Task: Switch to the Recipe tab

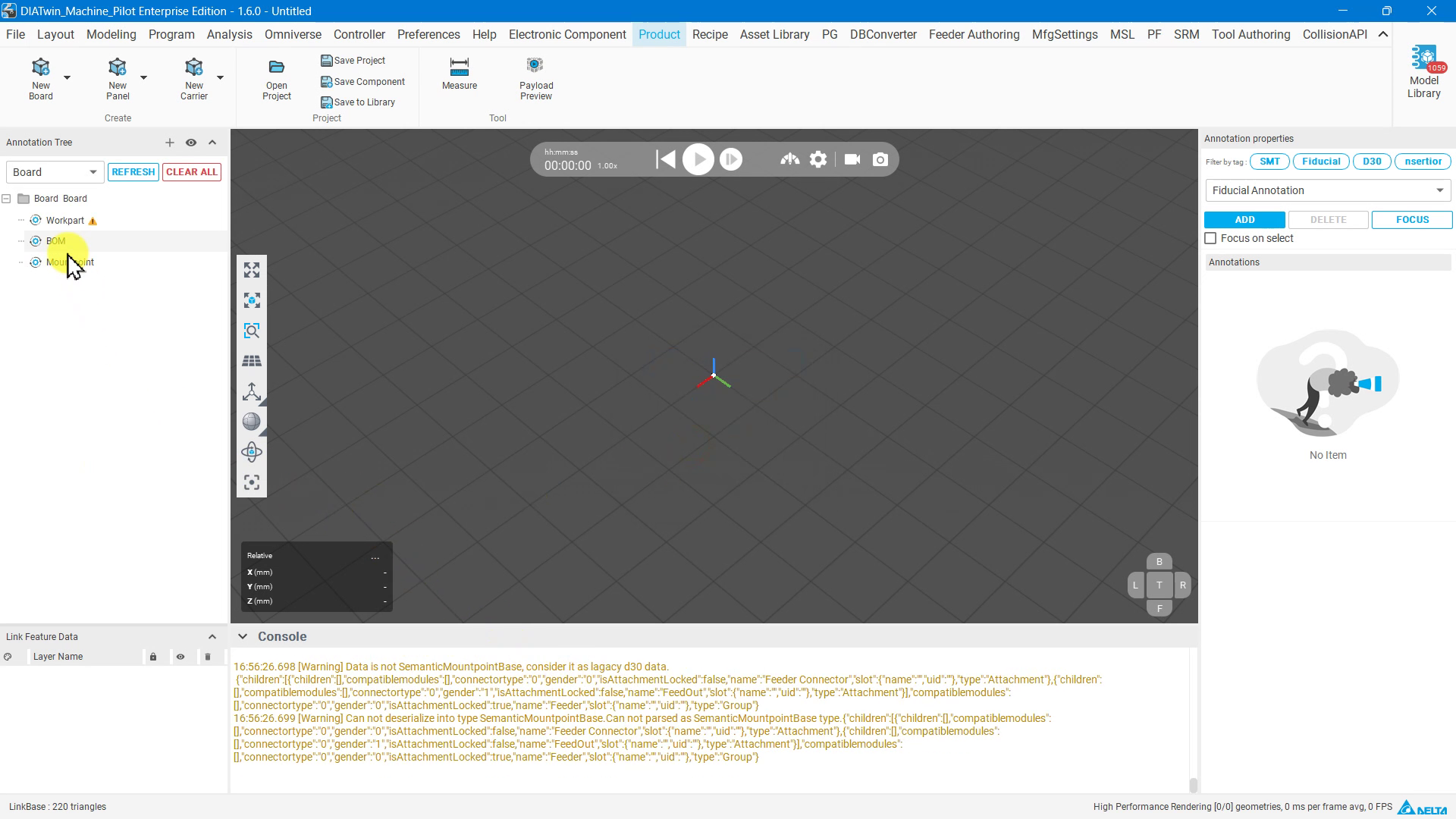Action: (x=710, y=35)
